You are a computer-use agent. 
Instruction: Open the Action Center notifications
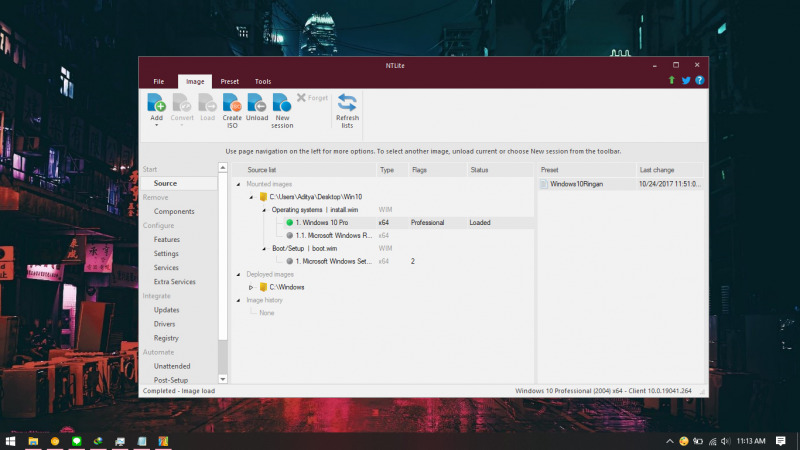pyautogui.click(x=781, y=441)
